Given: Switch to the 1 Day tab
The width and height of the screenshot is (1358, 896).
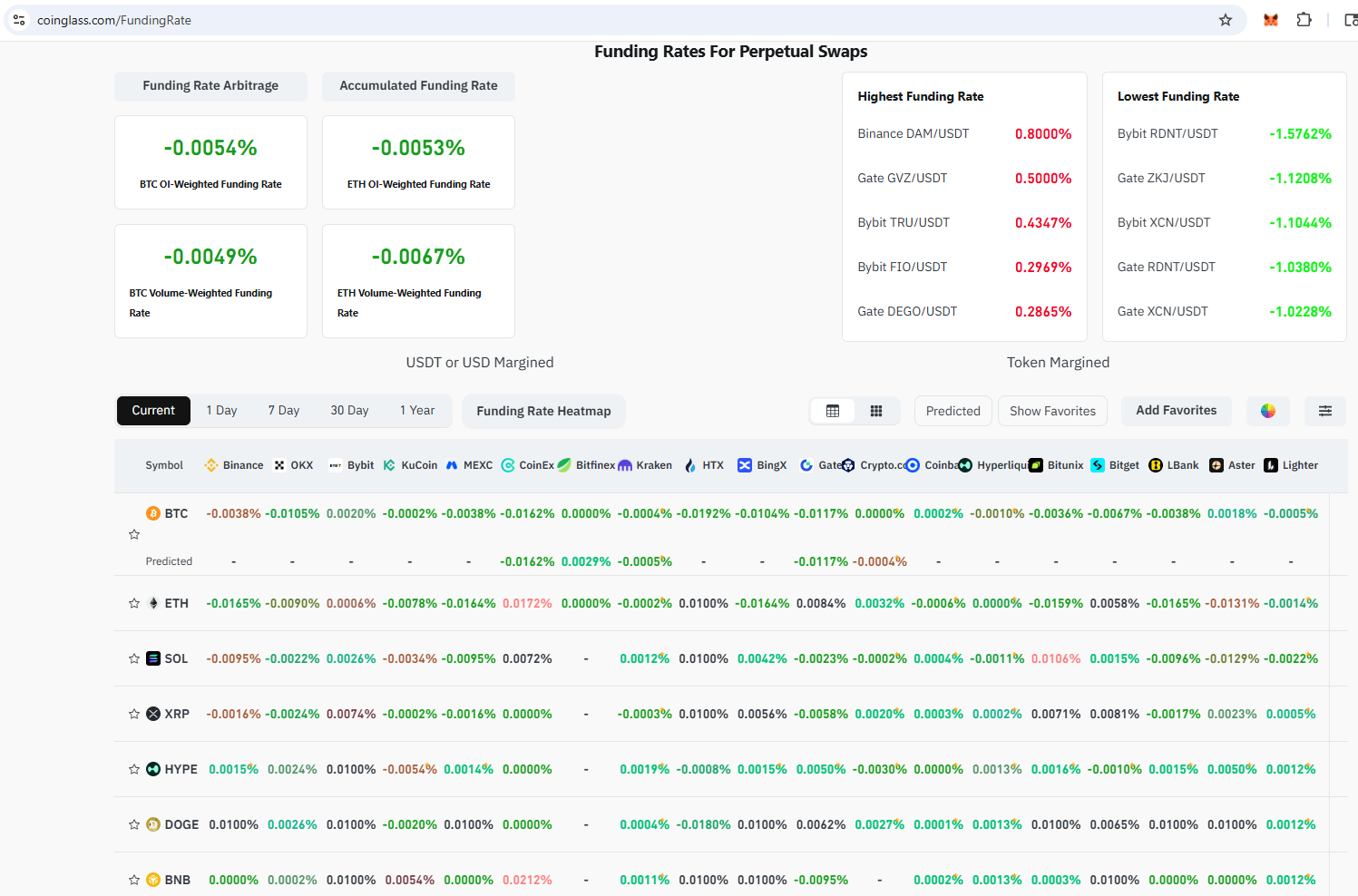Looking at the screenshot, I should (221, 411).
